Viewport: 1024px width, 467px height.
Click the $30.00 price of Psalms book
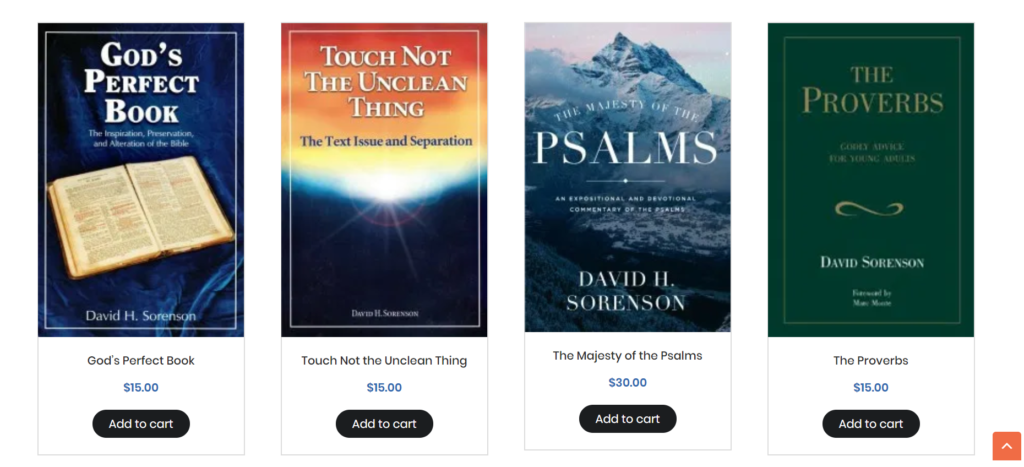628,383
